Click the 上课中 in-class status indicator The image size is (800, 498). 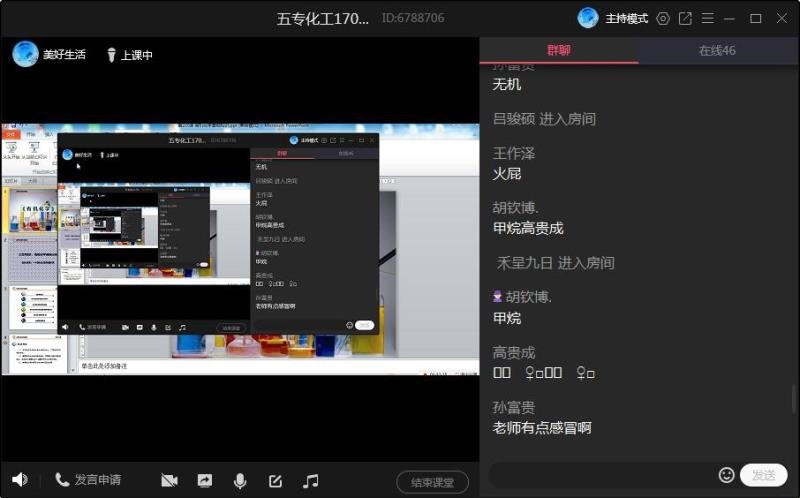[x=130, y=55]
